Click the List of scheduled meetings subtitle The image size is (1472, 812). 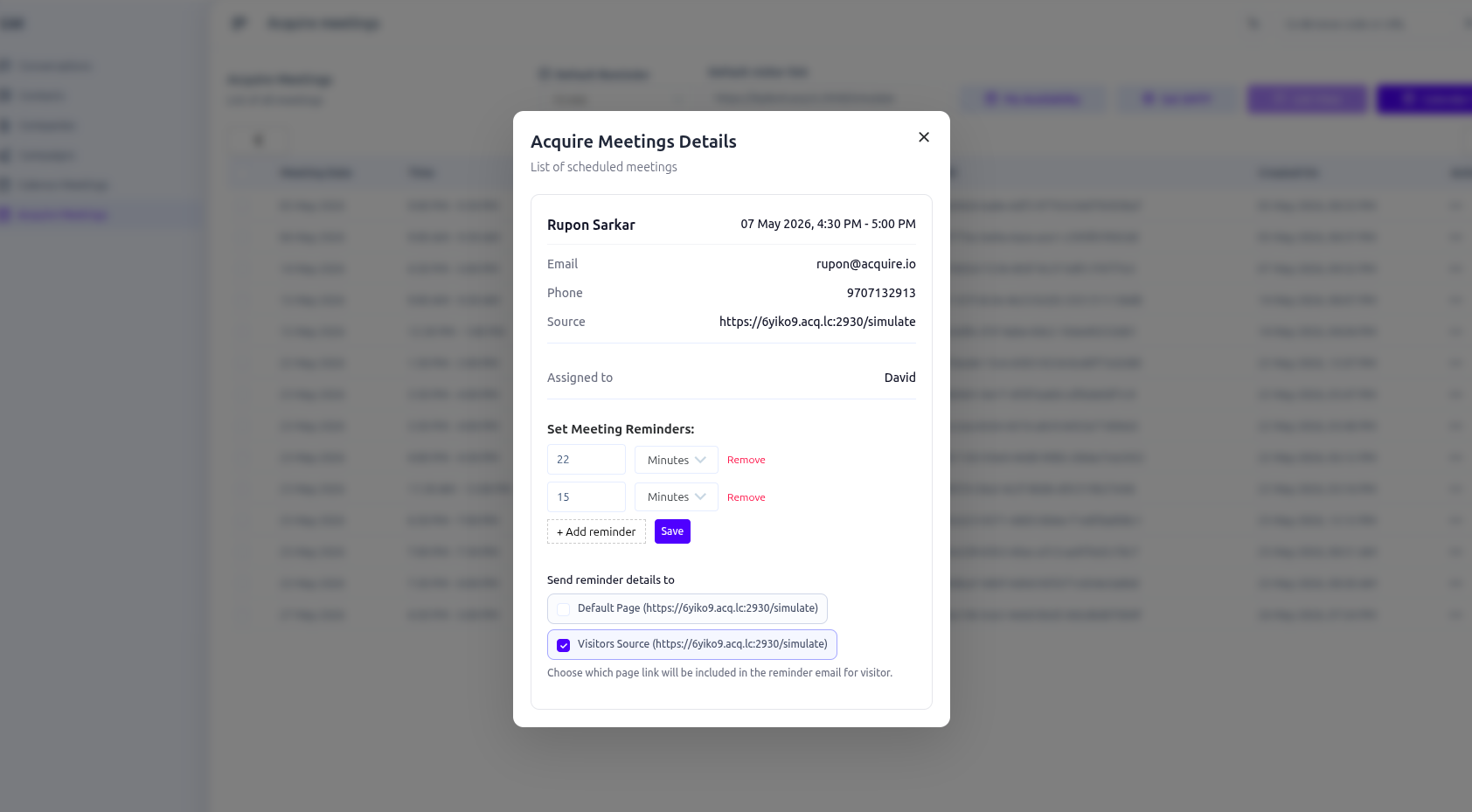click(604, 167)
